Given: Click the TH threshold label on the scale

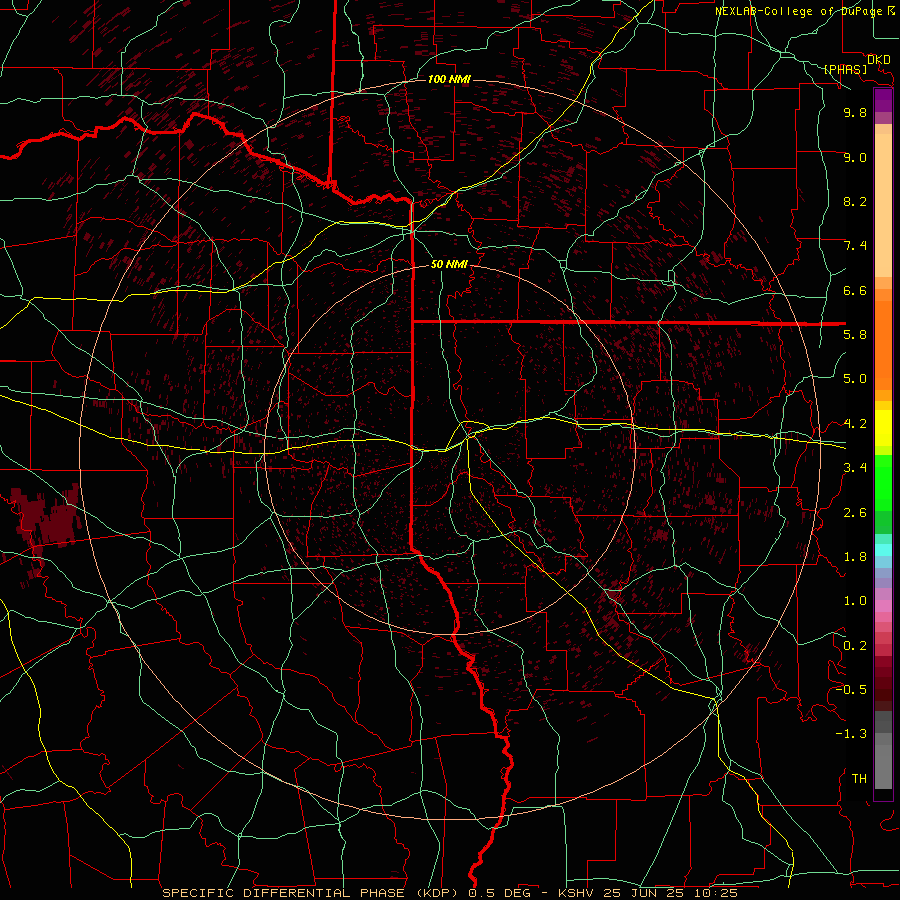Looking at the screenshot, I should [x=859, y=779].
